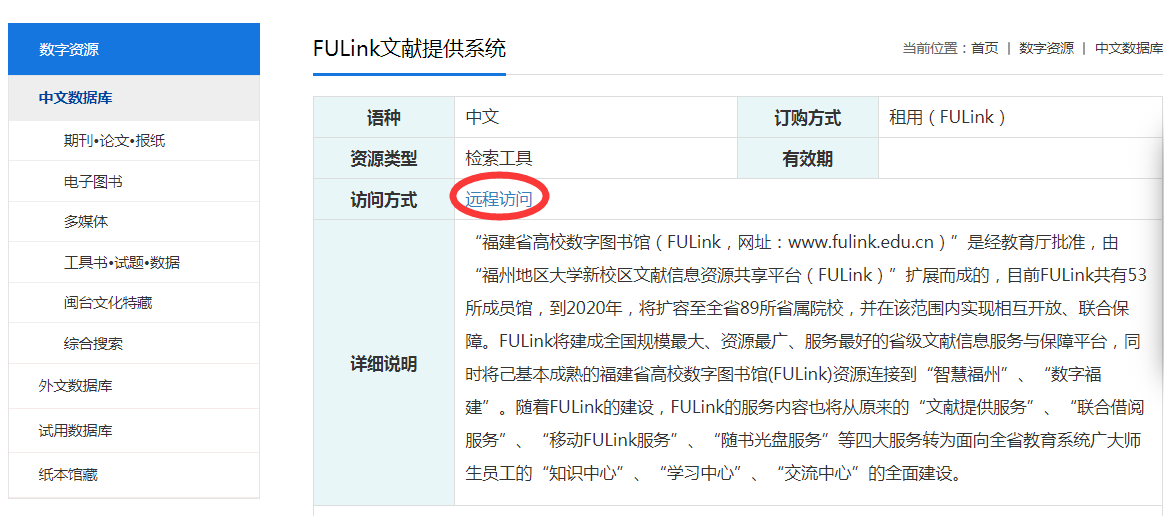Image resolution: width=1164 pixels, height=516 pixels.
Task: Click the 详细说明 row label
Action: (x=383, y=364)
